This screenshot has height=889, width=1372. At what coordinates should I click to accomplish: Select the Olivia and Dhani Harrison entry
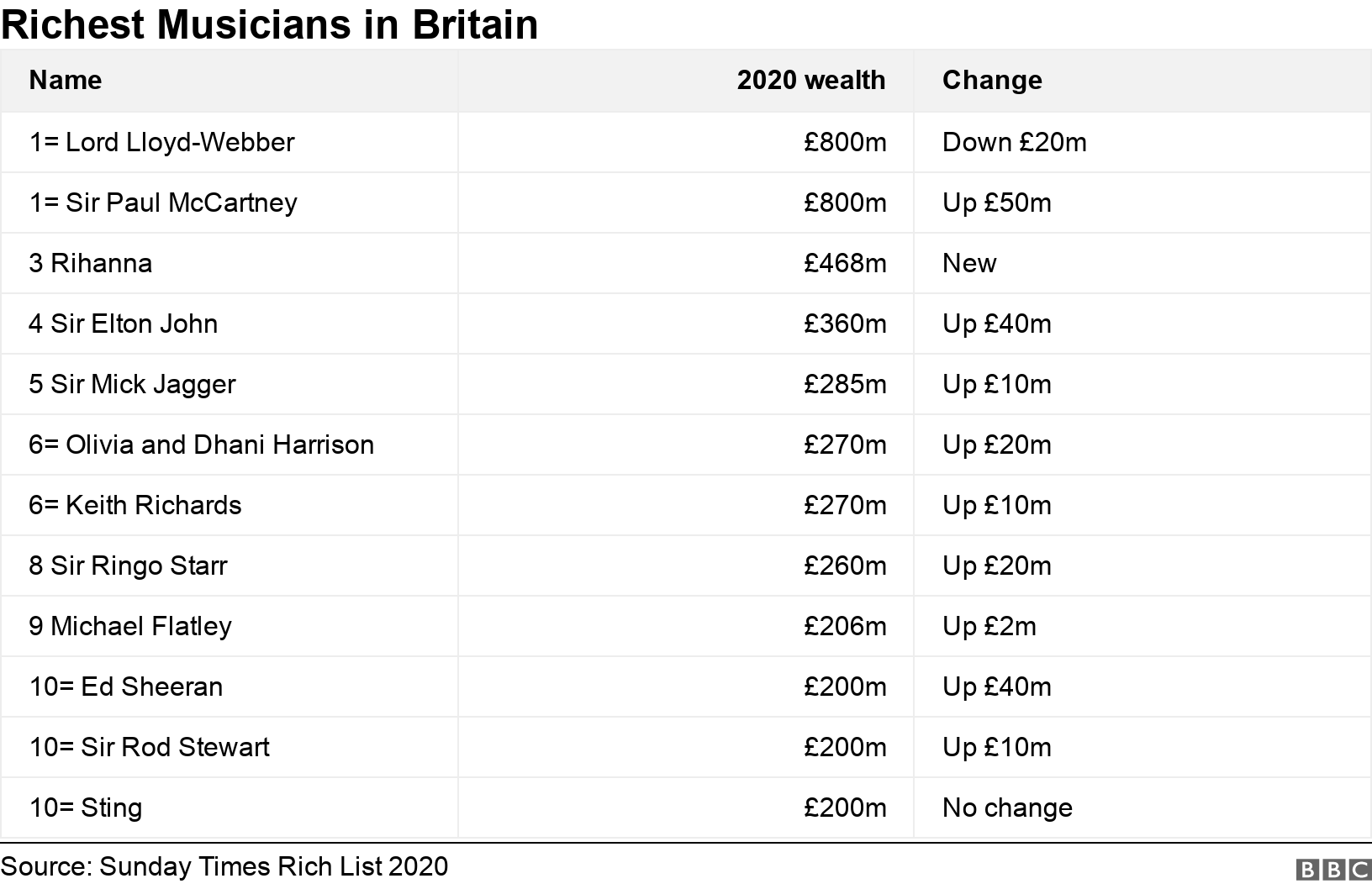(x=202, y=444)
